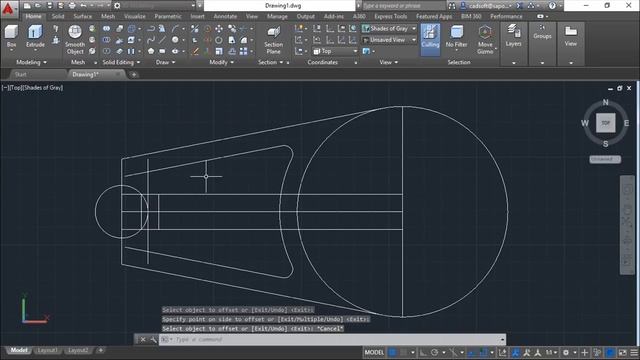Expand the Modeling panel

point(31,62)
